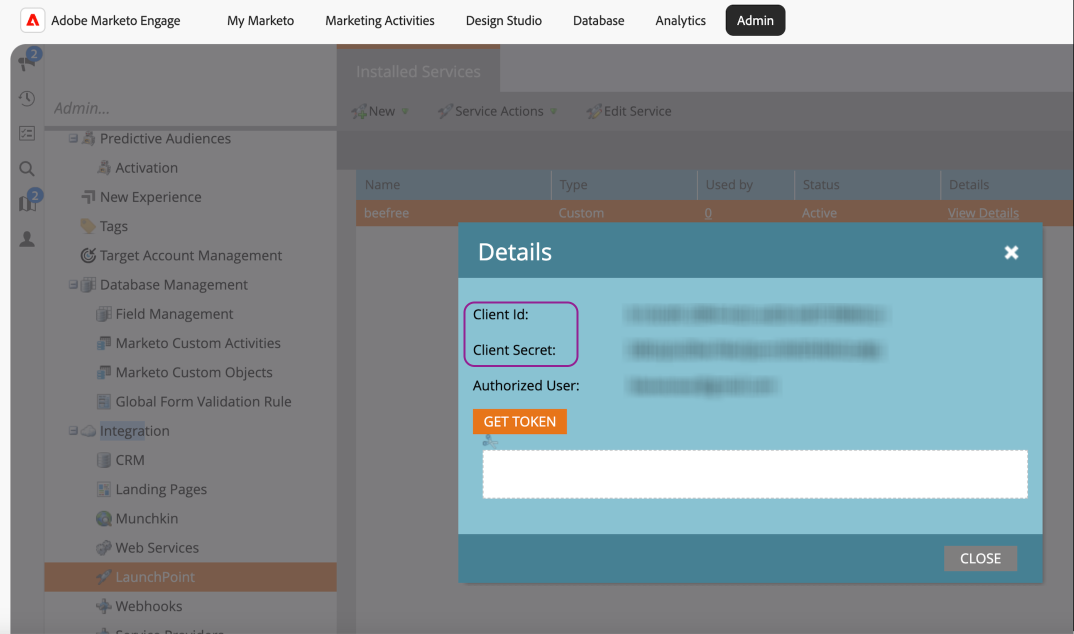Sort by the Name column header
This screenshot has width=1074, height=634.
(453, 185)
